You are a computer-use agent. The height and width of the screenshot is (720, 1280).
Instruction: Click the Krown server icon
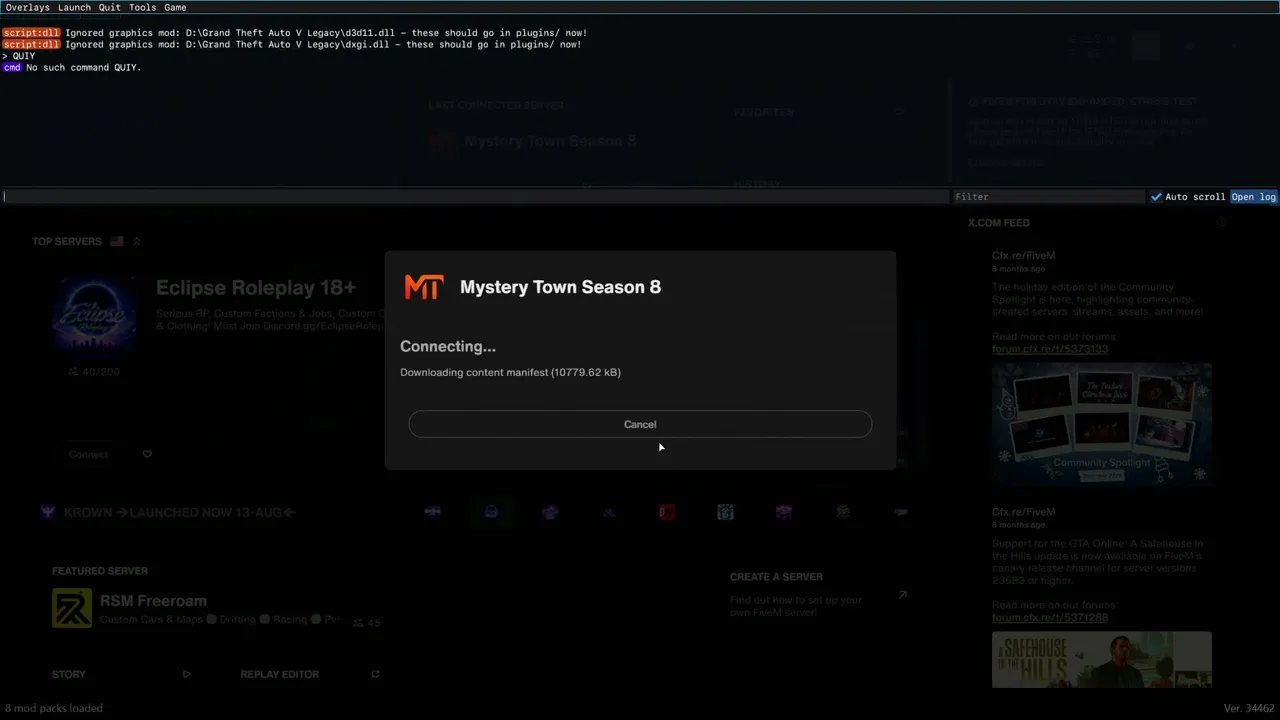(47, 512)
